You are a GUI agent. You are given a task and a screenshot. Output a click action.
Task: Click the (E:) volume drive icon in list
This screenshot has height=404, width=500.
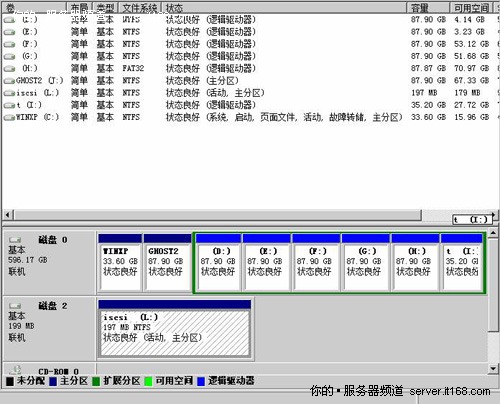pyautogui.click(x=9, y=32)
